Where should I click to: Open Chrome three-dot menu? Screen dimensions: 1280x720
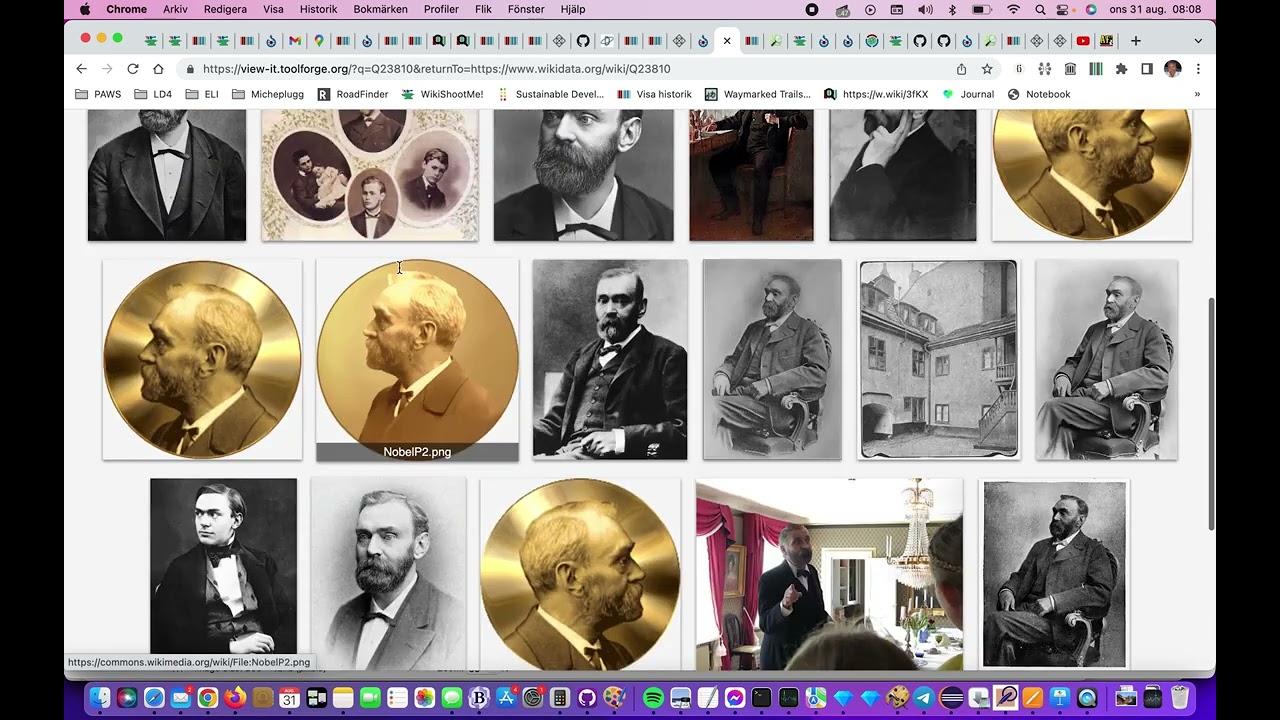[1198, 69]
